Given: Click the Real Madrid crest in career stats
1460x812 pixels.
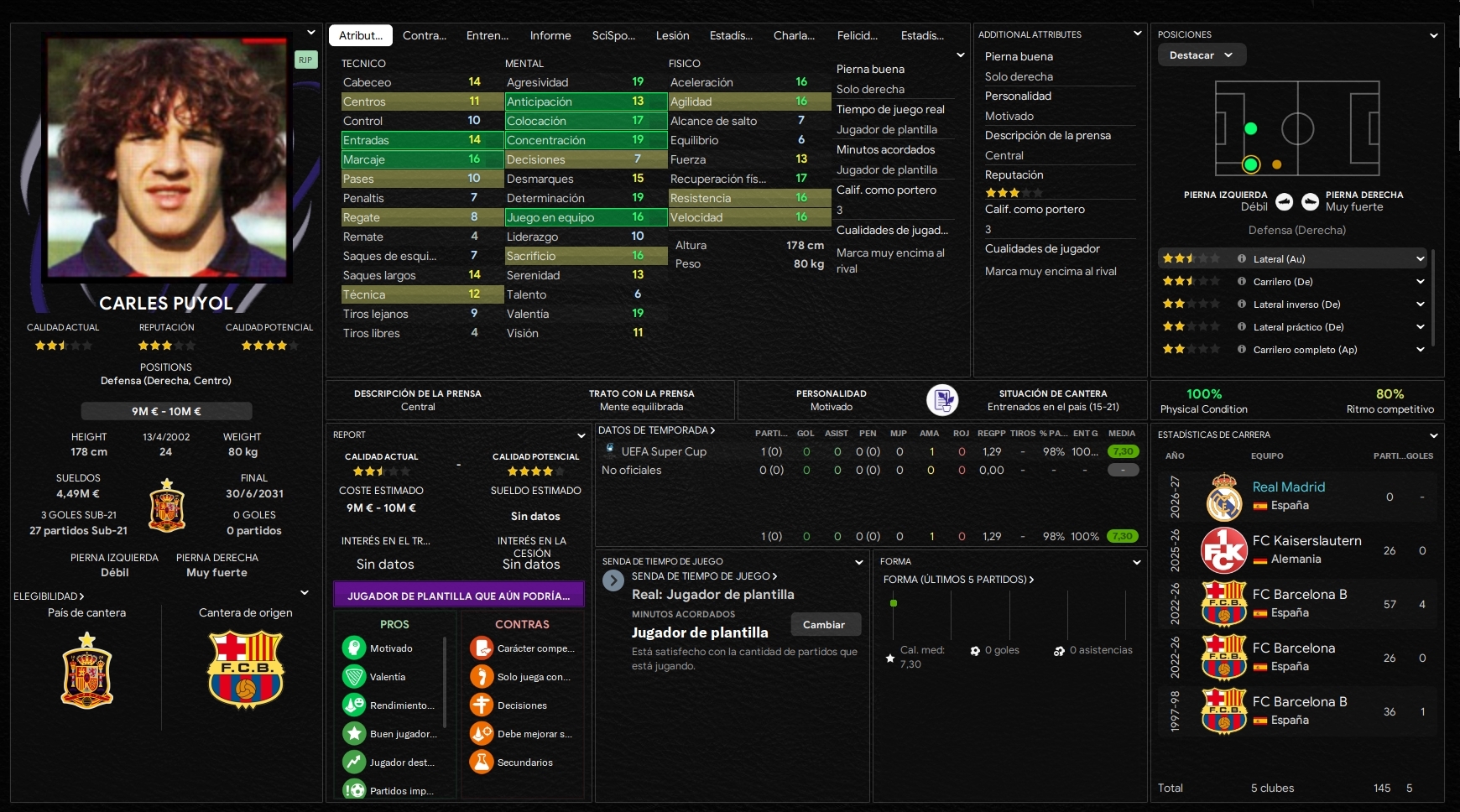Looking at the screenshot, I should click(x=1224, y=497).
